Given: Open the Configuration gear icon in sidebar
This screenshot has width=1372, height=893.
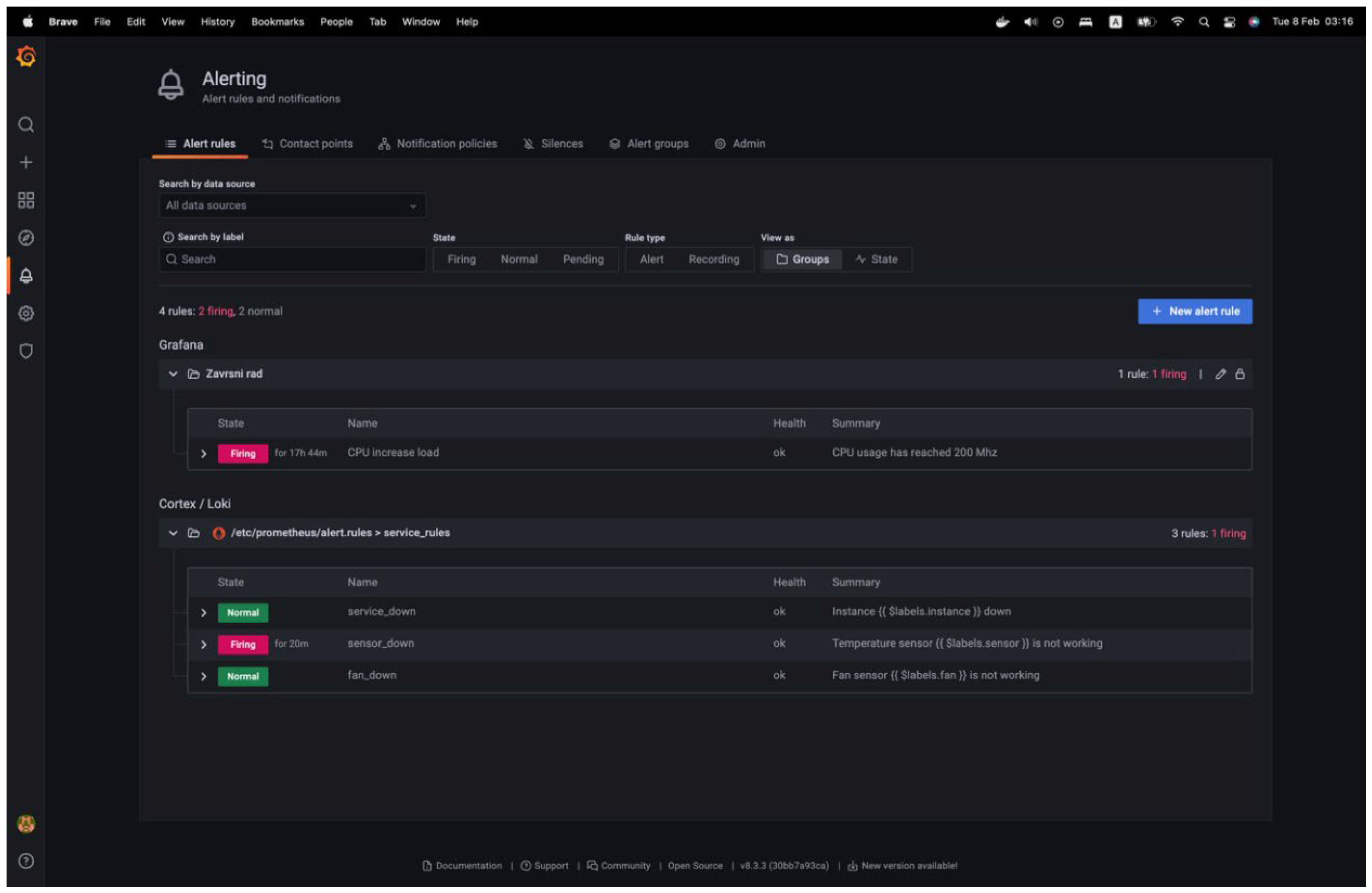Looking at the screenshot, I should coord(26,314).
